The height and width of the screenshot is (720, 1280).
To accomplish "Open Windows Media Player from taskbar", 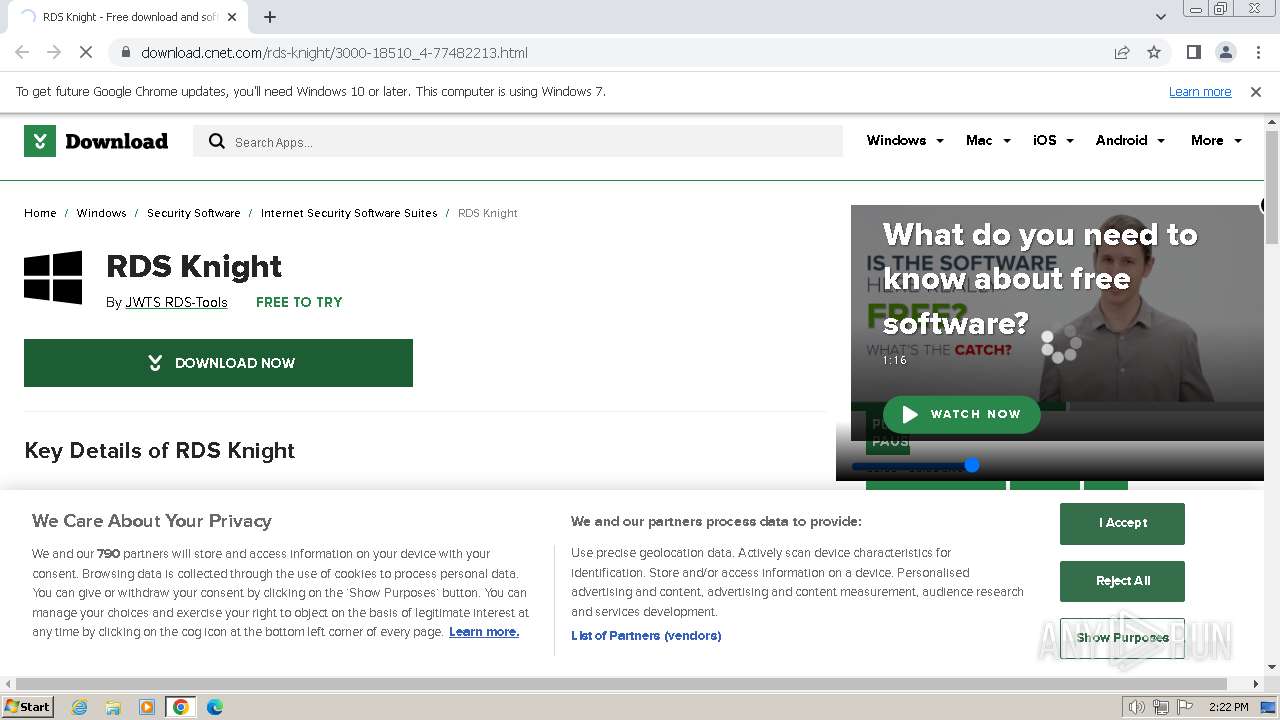I will 147,707.
